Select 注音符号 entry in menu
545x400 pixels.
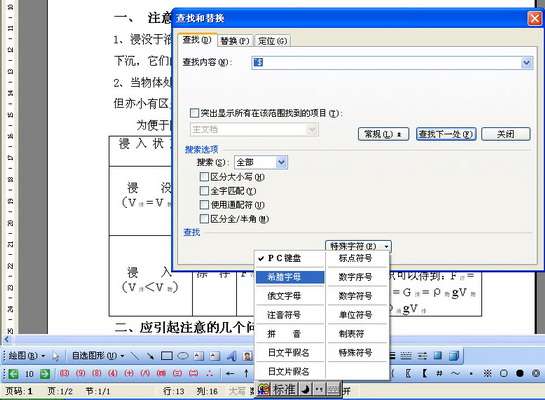click(x=290, y=315)
